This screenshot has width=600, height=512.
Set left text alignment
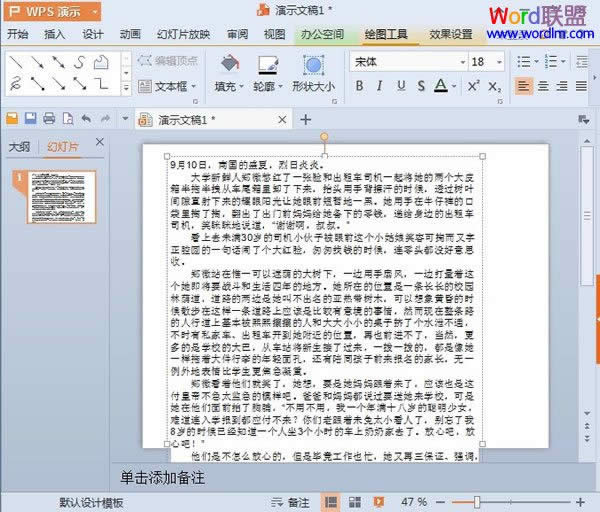(523, 86)
